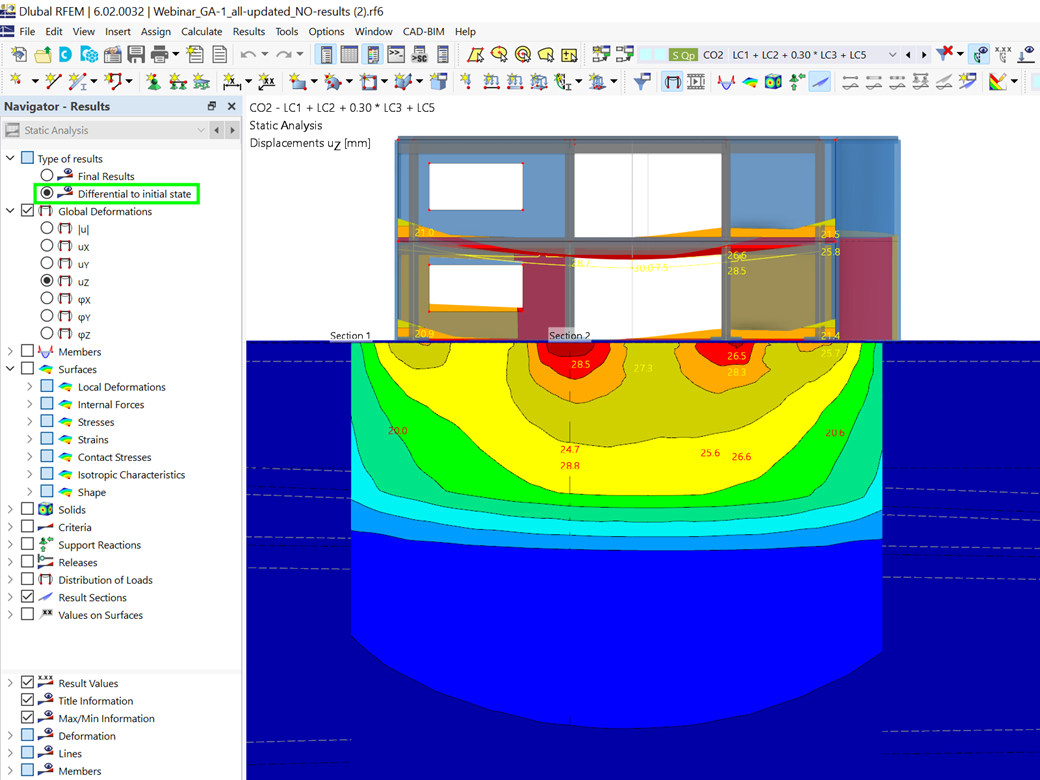Toggle the Navigator panel icon
This screenshot has width=1040, height=780.
pyautogui.click(x=326, y=54)
